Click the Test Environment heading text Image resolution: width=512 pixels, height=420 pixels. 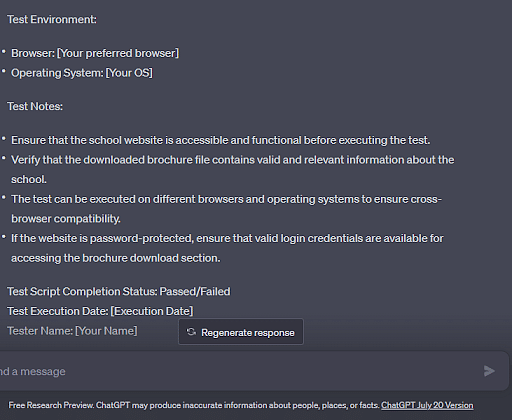point(52,19)
